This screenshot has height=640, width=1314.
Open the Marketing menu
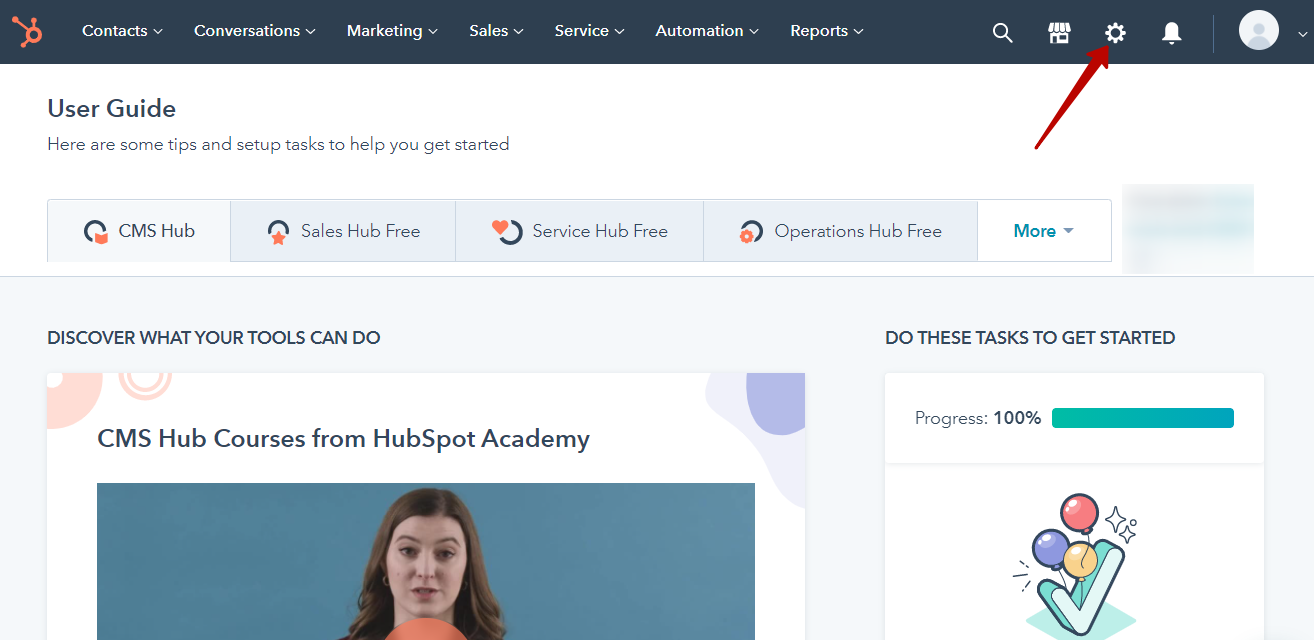click(x=392, y=31)
